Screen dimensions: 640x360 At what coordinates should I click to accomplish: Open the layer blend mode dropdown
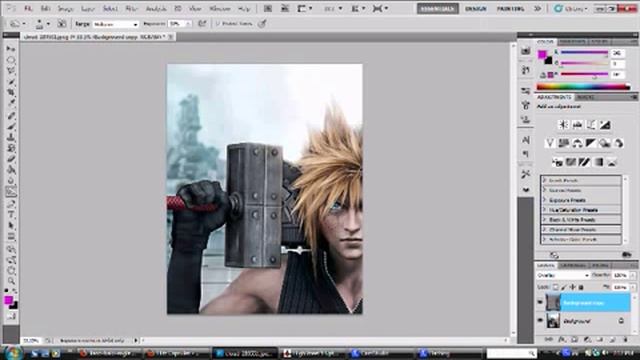point(562,276)
